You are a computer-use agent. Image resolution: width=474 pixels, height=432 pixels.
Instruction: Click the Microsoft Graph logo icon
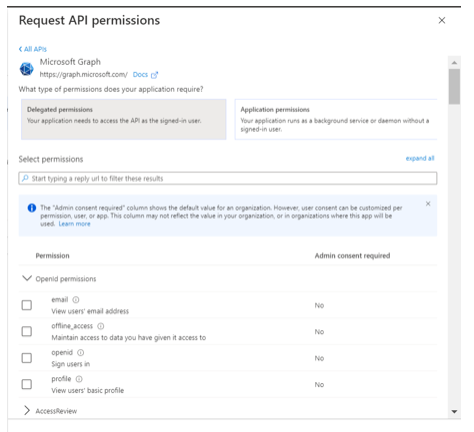[x=27, y=69]
